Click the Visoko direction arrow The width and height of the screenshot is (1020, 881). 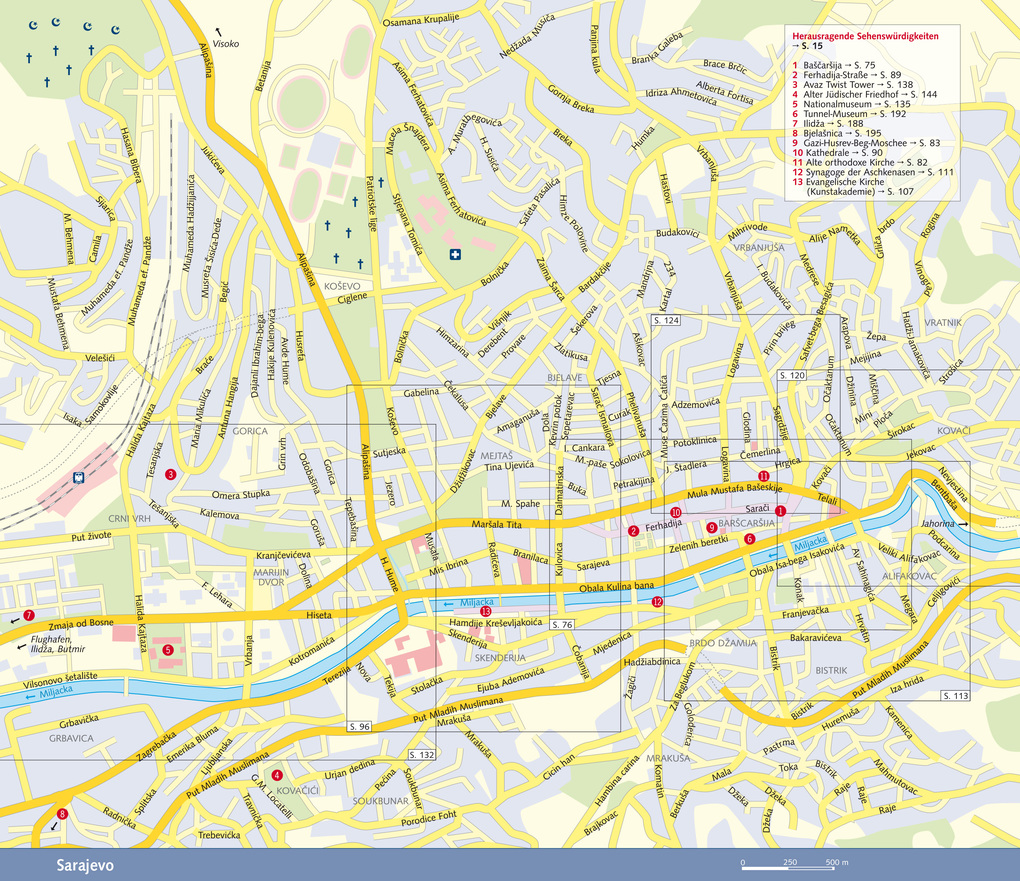pyautogui.click(x=219, y=33)
